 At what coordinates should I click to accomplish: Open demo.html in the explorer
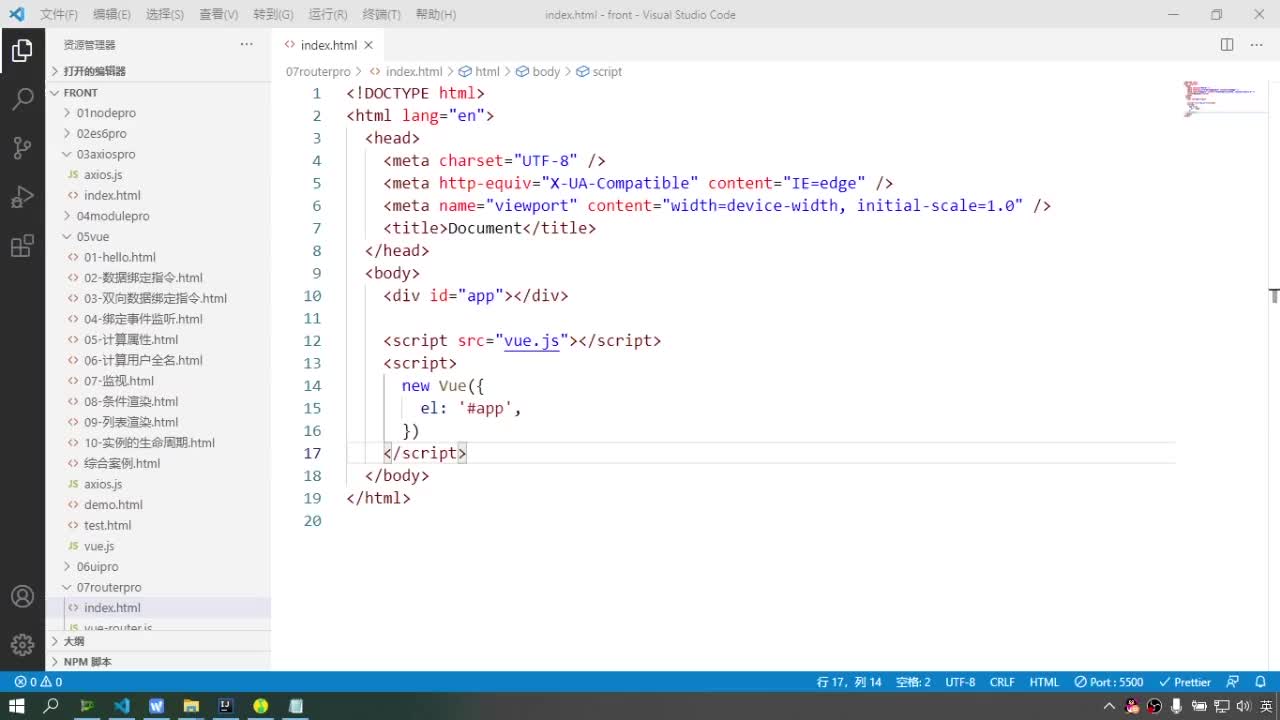click(x=160, y=505)
